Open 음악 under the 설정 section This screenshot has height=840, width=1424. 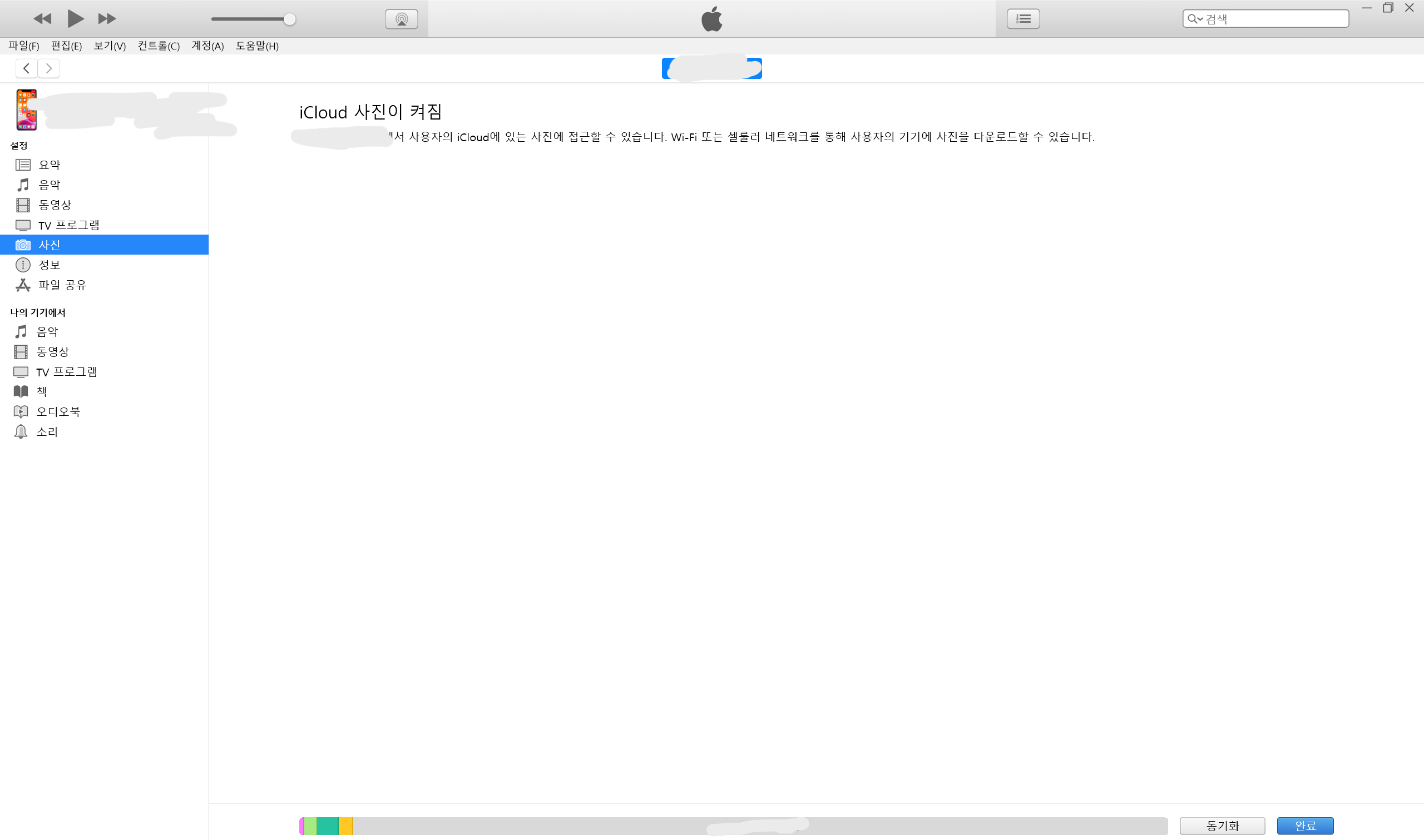point(50,185)
